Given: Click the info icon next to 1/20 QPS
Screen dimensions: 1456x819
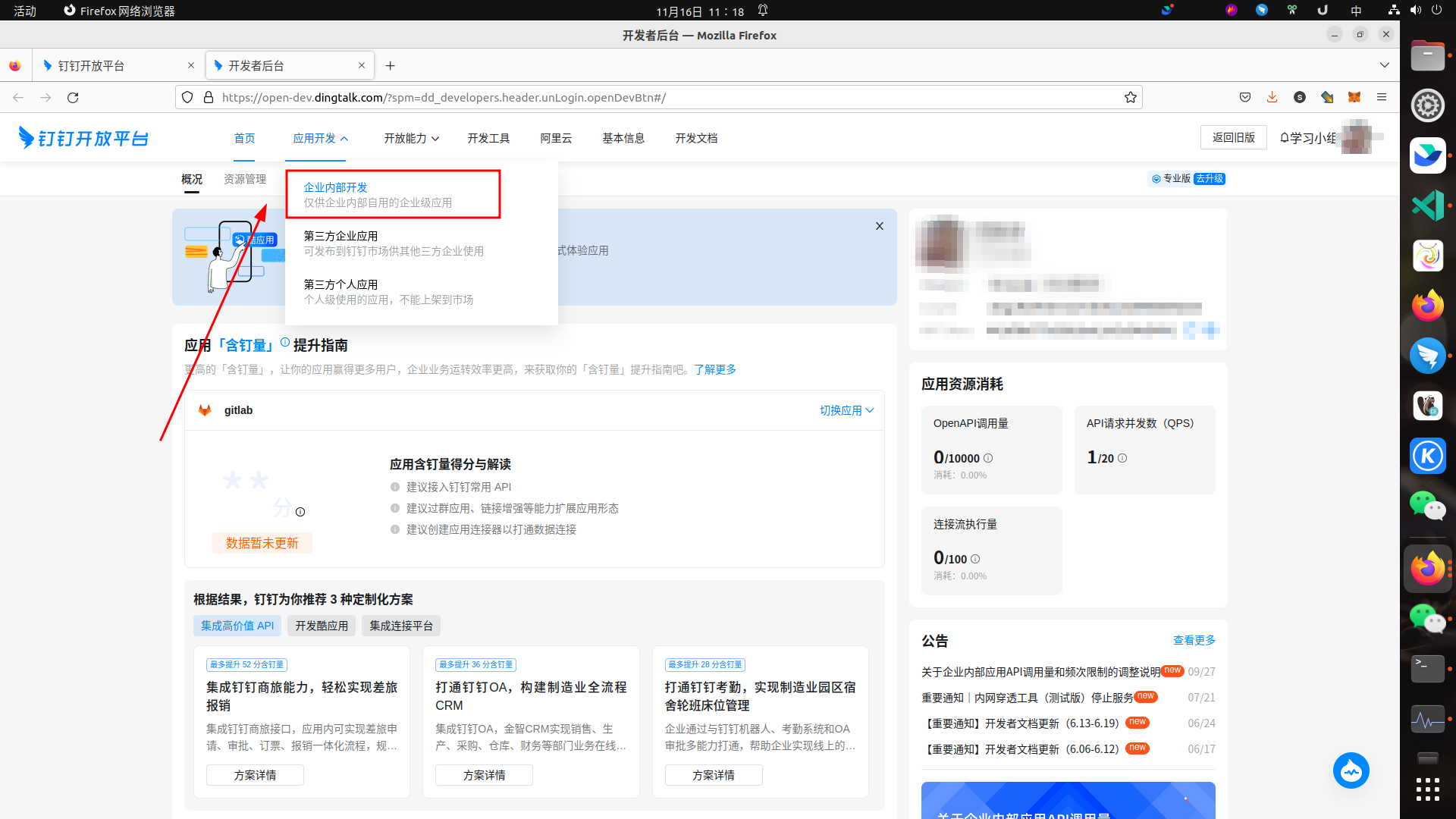Looking at the screenshot, I should pyautogui.click(x=1122, y=458).
